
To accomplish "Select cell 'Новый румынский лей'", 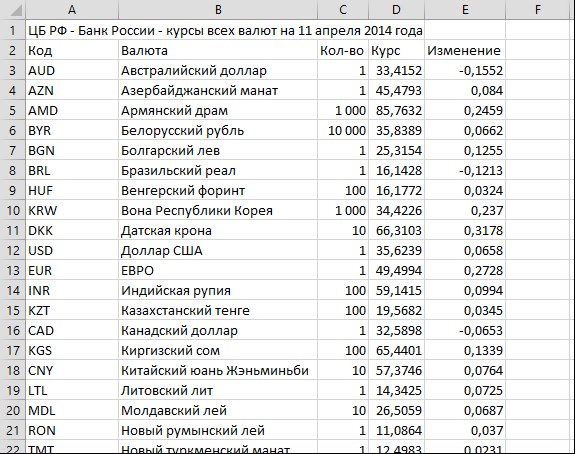I will click(218, 431).
